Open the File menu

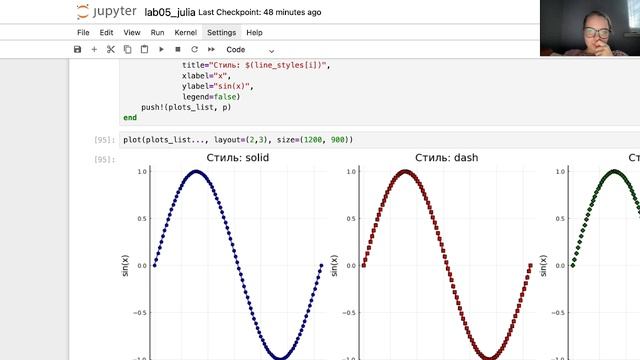pyautogui.click(x=83, y=33)
